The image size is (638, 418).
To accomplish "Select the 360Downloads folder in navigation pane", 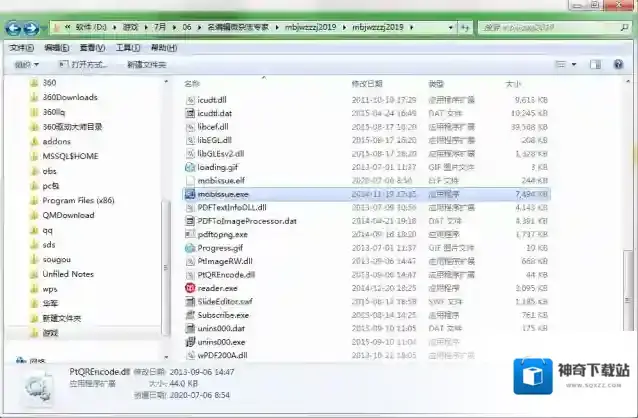I will [69, 97].
